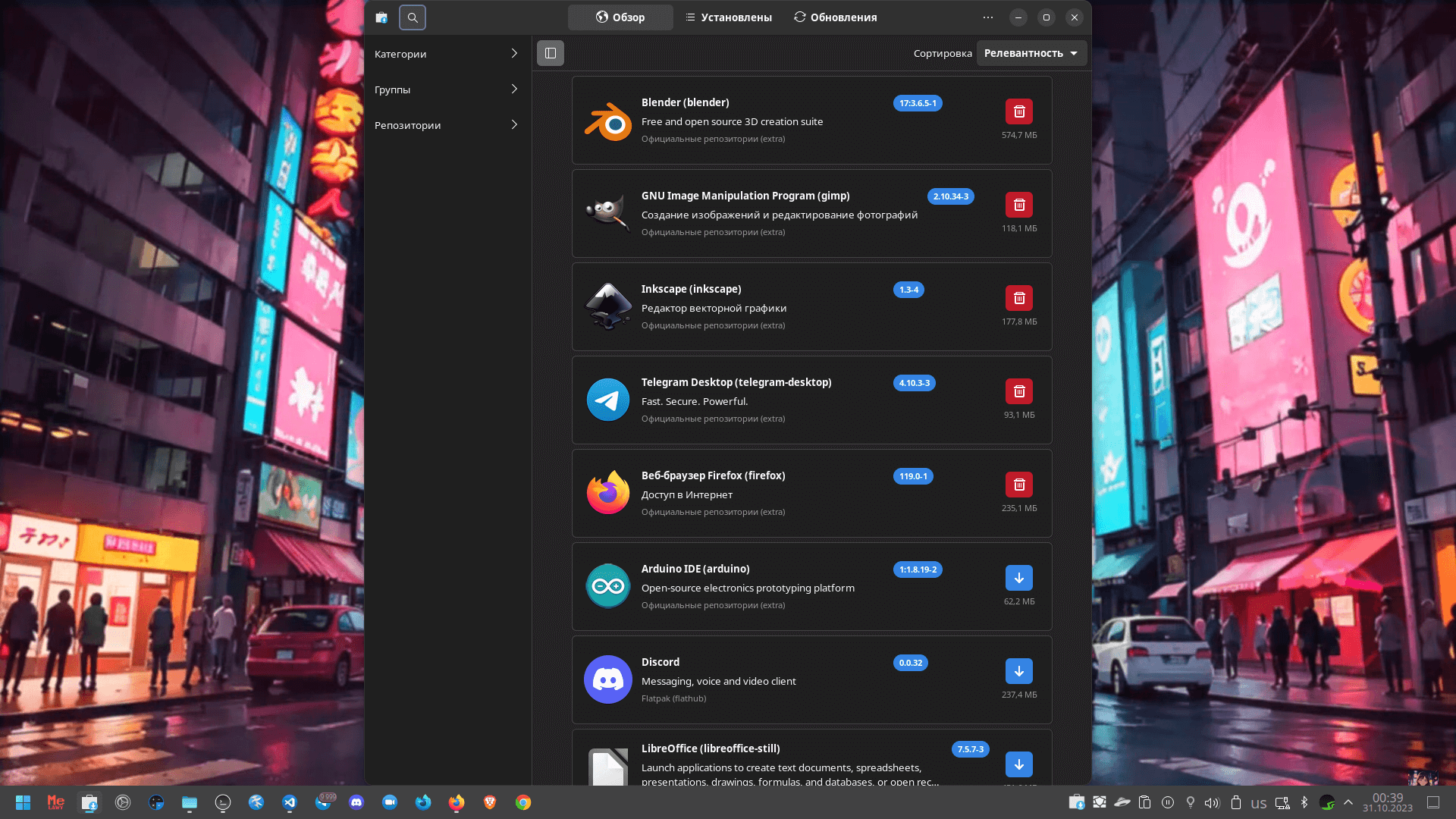Open Firefox from the taskbar

point(456,802)
